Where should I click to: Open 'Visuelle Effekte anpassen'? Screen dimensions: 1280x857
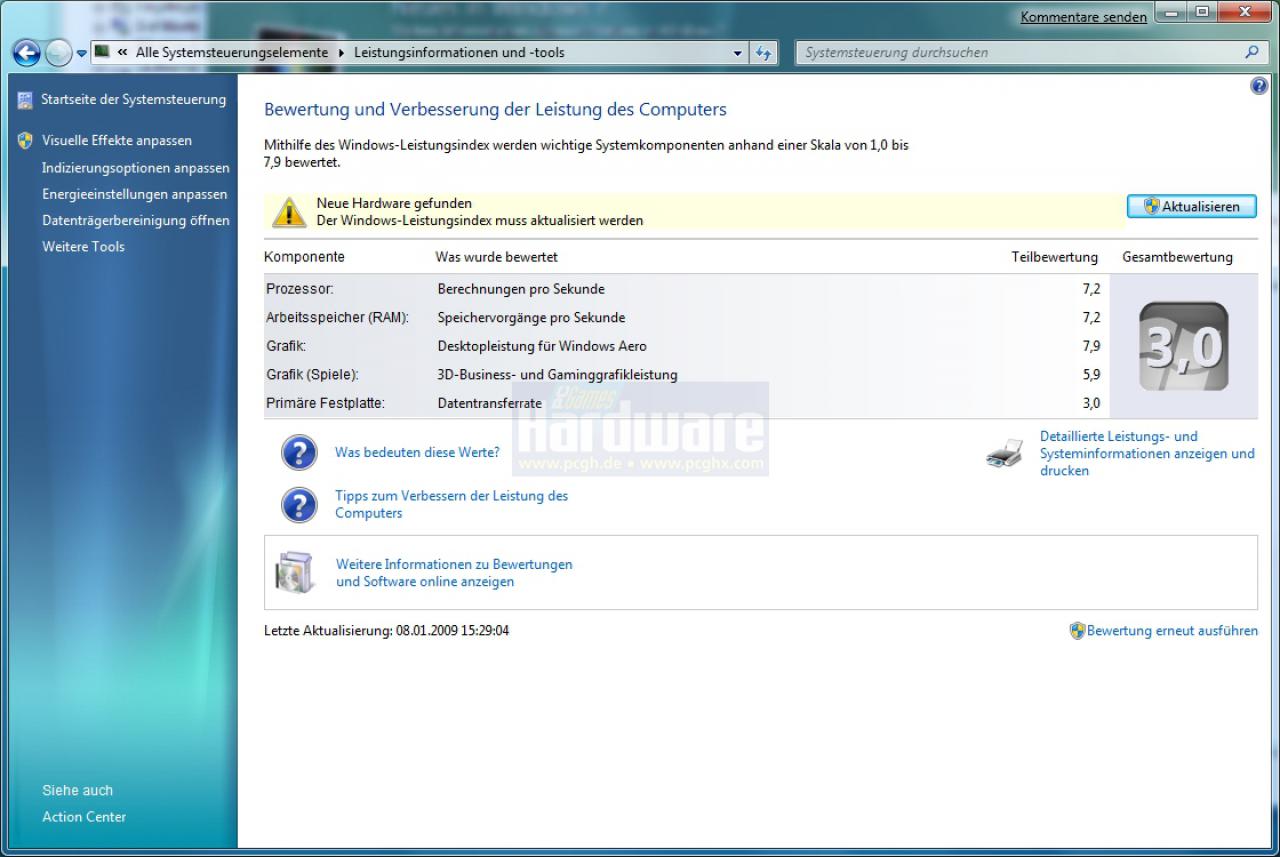[x=116, y=140]
